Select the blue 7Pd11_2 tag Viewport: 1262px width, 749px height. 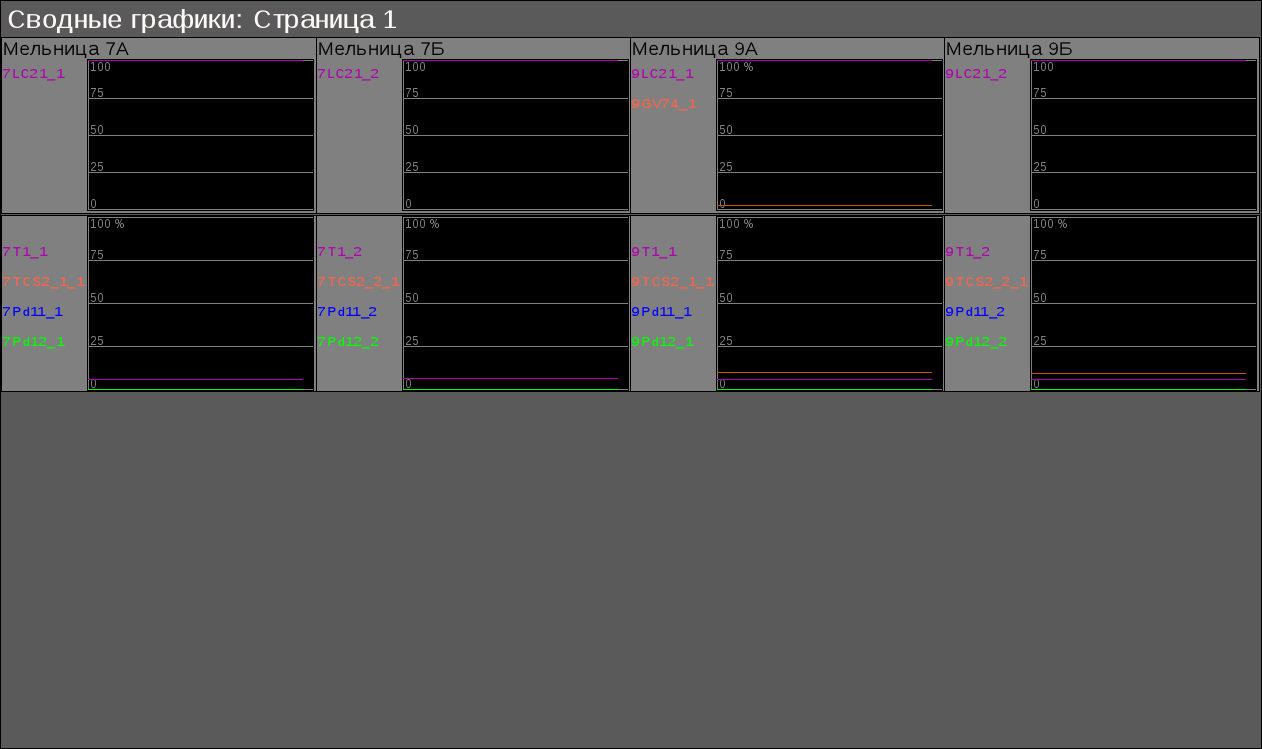click(x=347, y=312)
